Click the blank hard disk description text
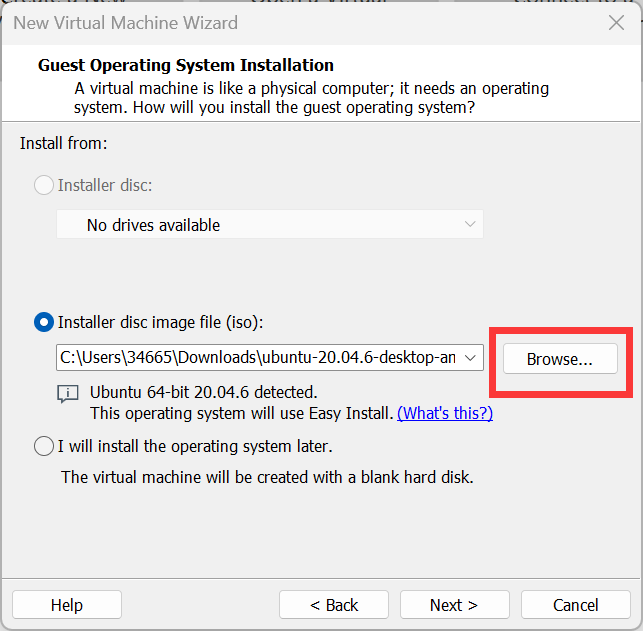 tap(267, 477)
